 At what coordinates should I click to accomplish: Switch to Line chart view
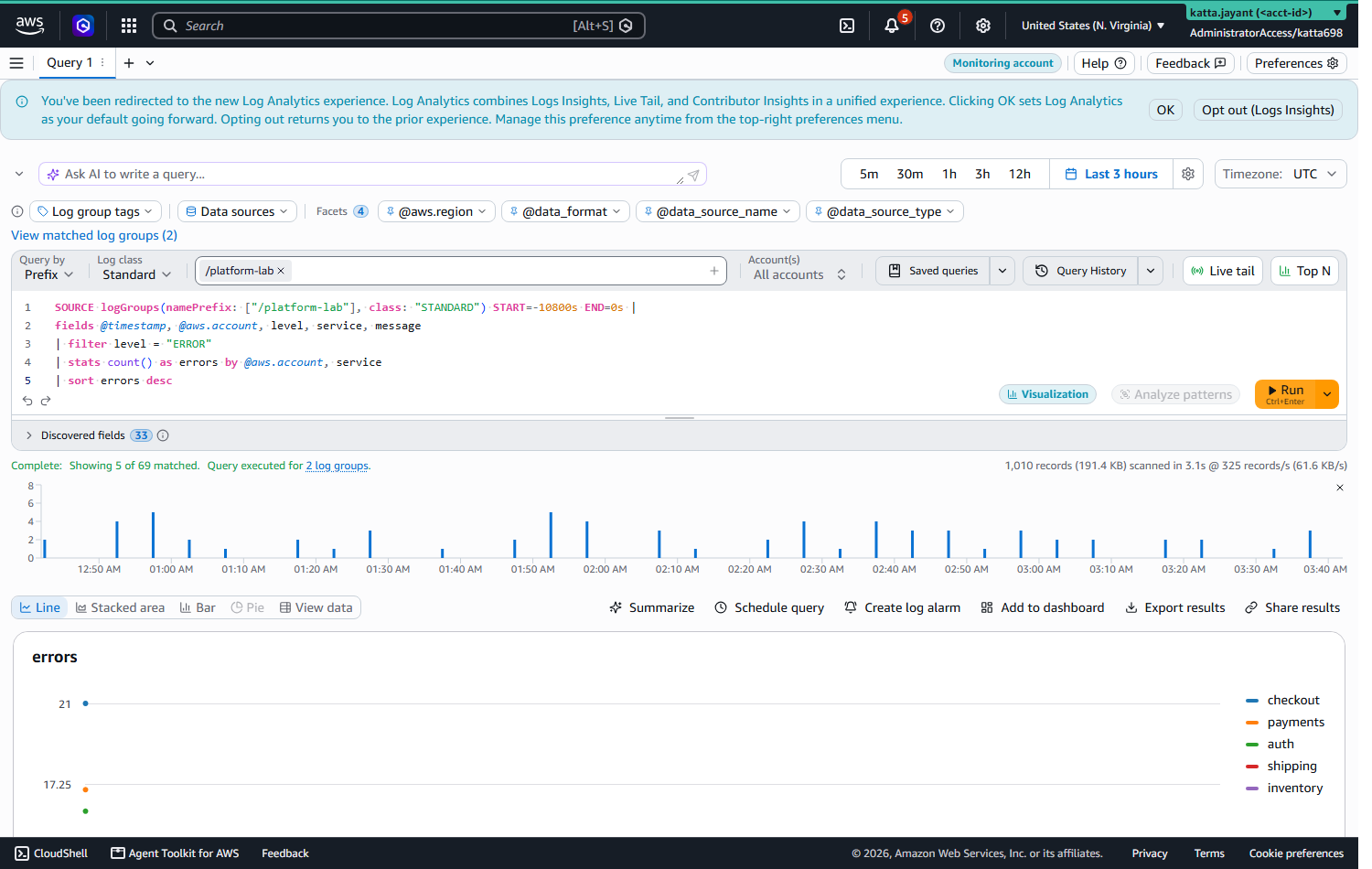pyautogui.click(x=40, y=607)
